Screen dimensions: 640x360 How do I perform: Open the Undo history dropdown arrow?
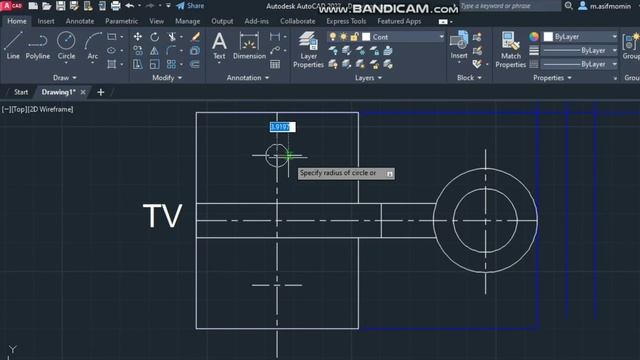[x=140, y=6]
